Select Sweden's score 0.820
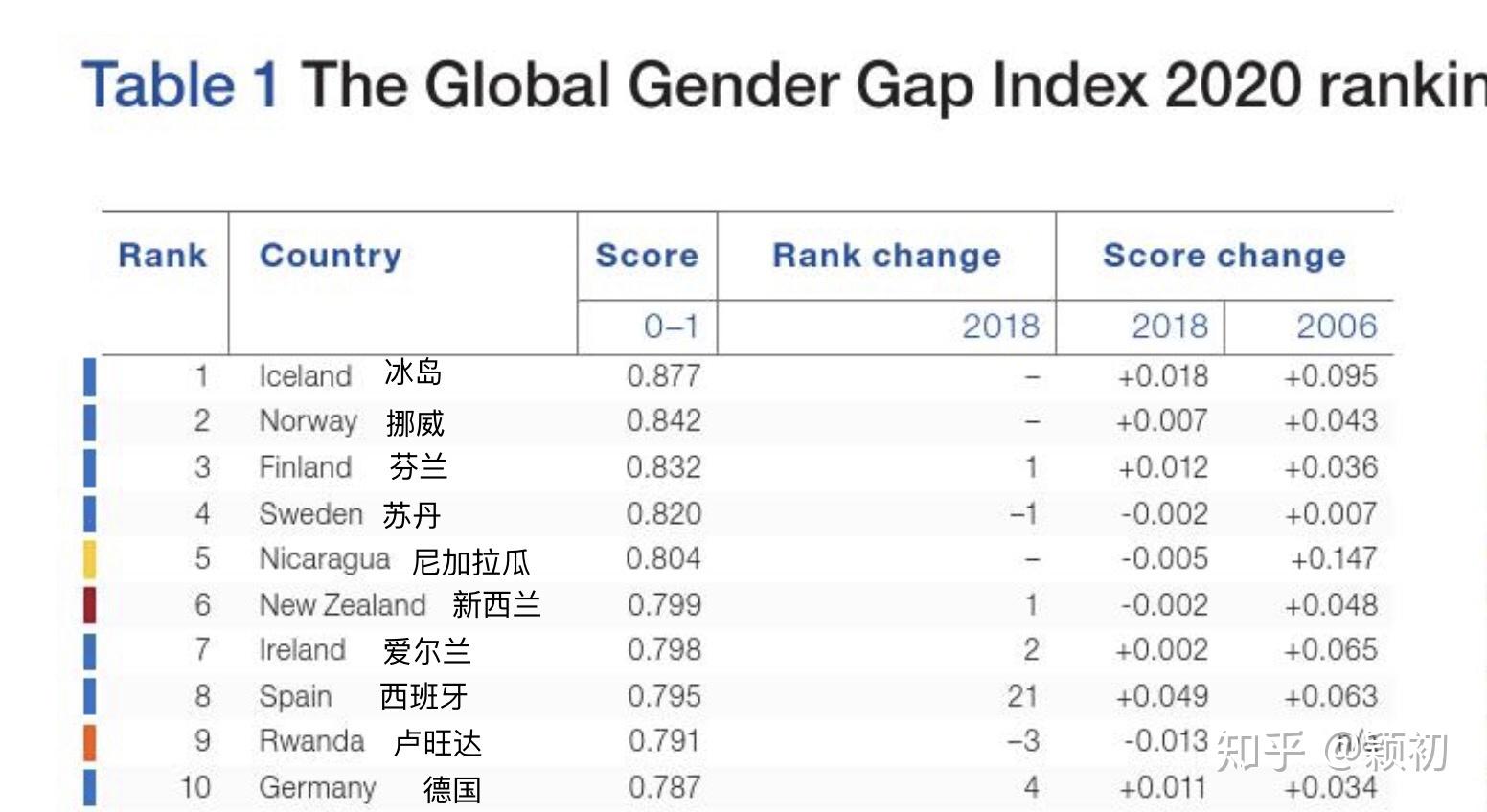Image resolution: width=1487 pixels, height=812 pixels. click(x=663, y=514)
